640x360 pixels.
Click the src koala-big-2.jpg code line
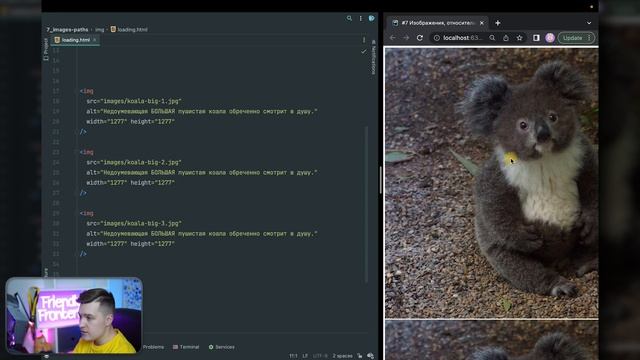pyautogui.click(x=134, y=162)
